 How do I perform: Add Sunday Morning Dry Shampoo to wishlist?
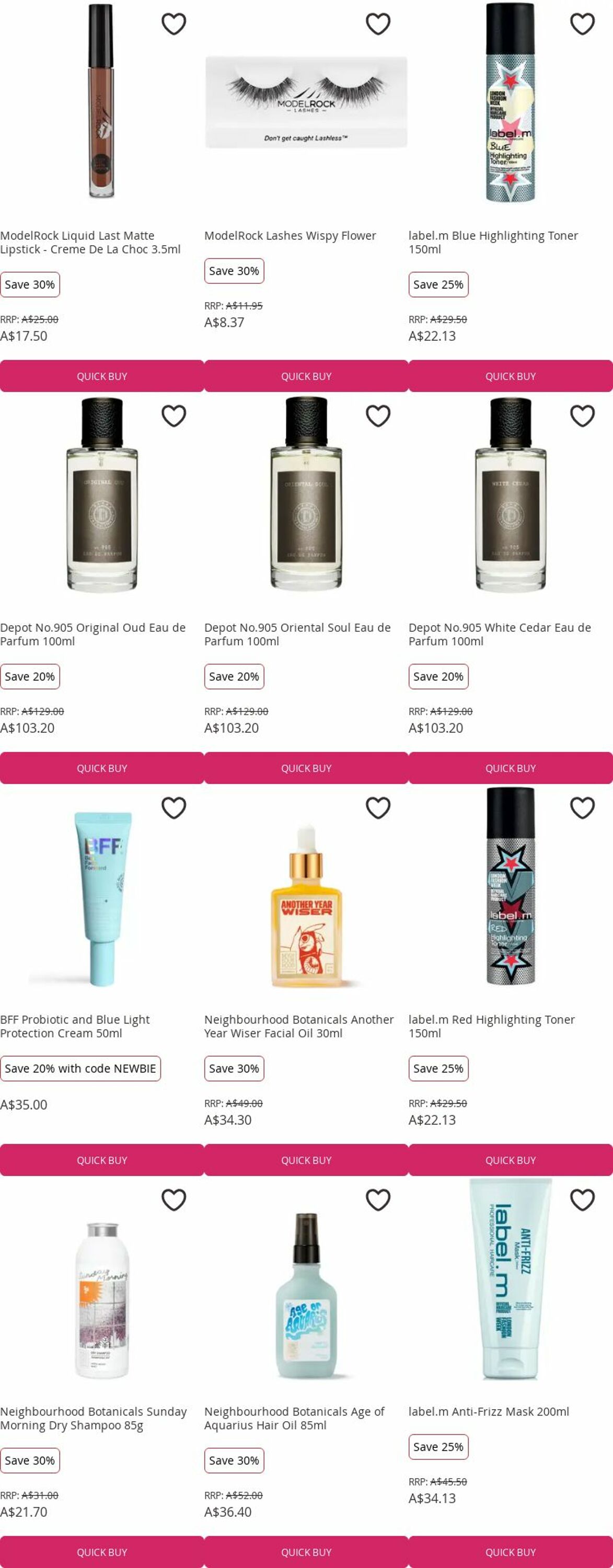point(174,1200)
